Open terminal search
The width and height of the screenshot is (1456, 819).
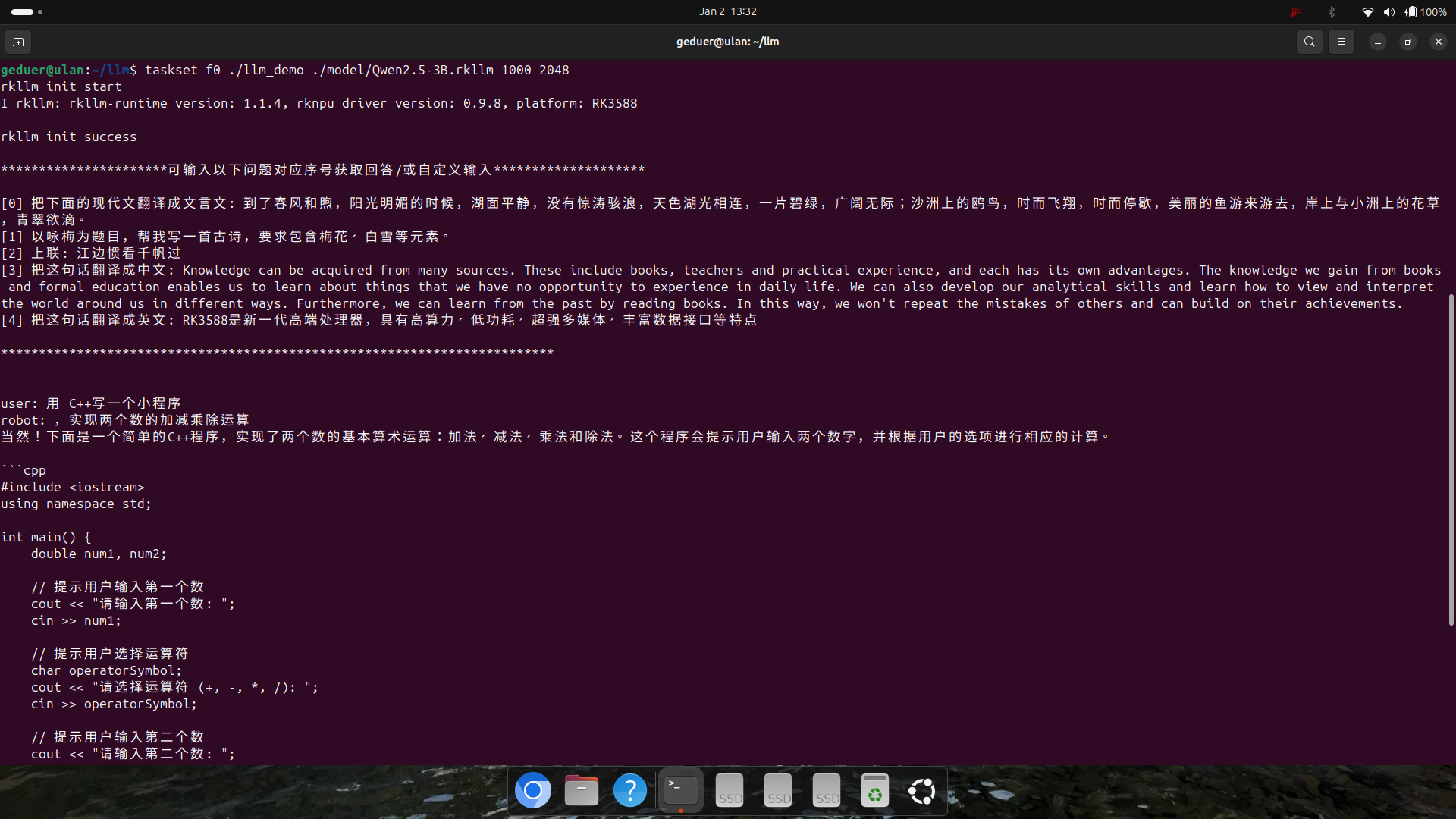pos(1310,42)
